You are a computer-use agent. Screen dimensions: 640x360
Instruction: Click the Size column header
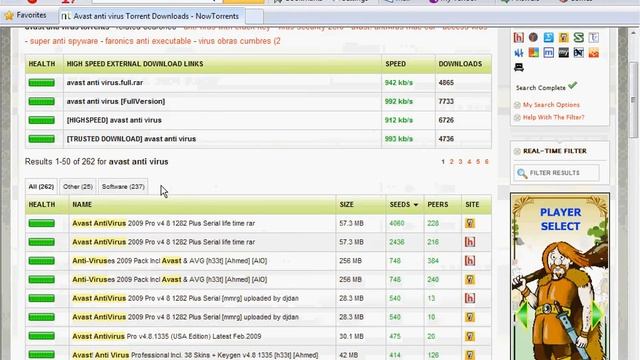[347, 204]
